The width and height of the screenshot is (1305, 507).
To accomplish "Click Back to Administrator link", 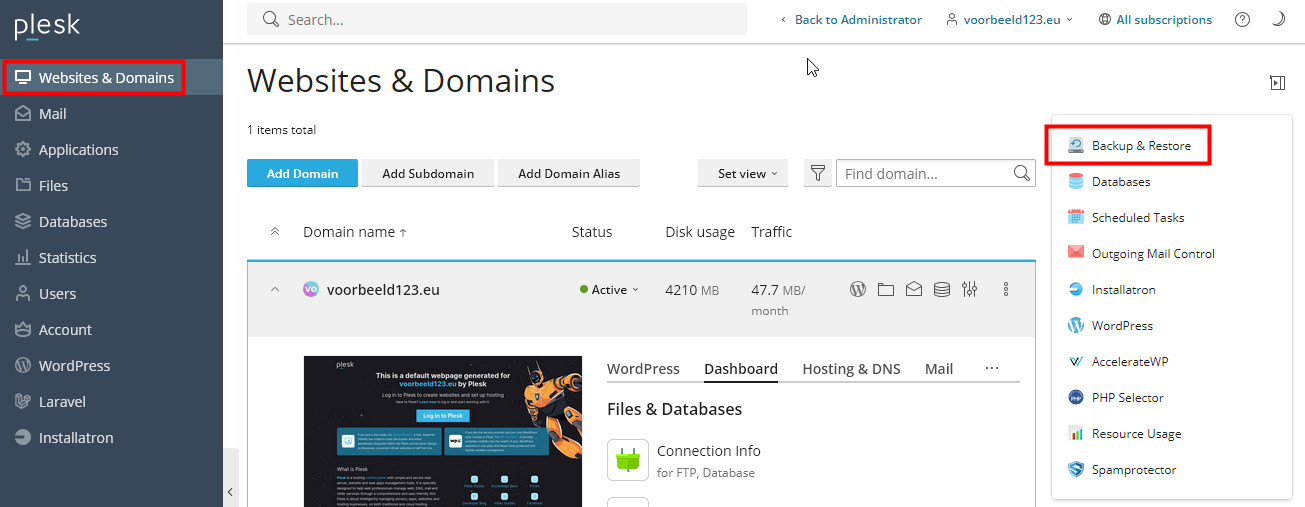I will (851, 19).
